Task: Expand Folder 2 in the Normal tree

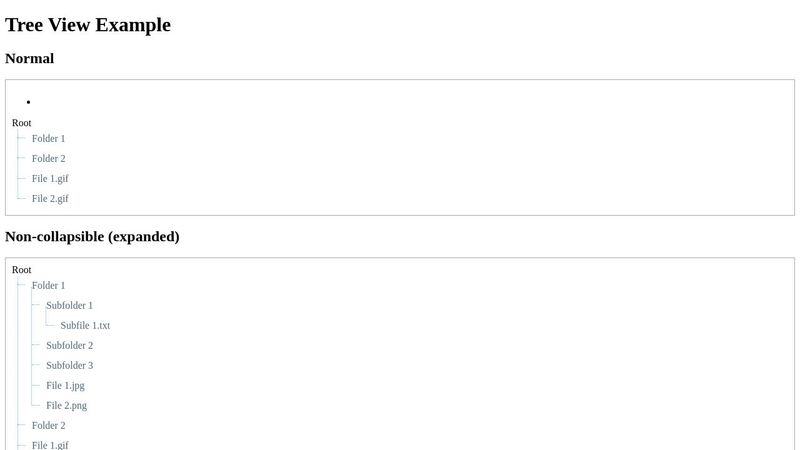Action: coord(48,158)
